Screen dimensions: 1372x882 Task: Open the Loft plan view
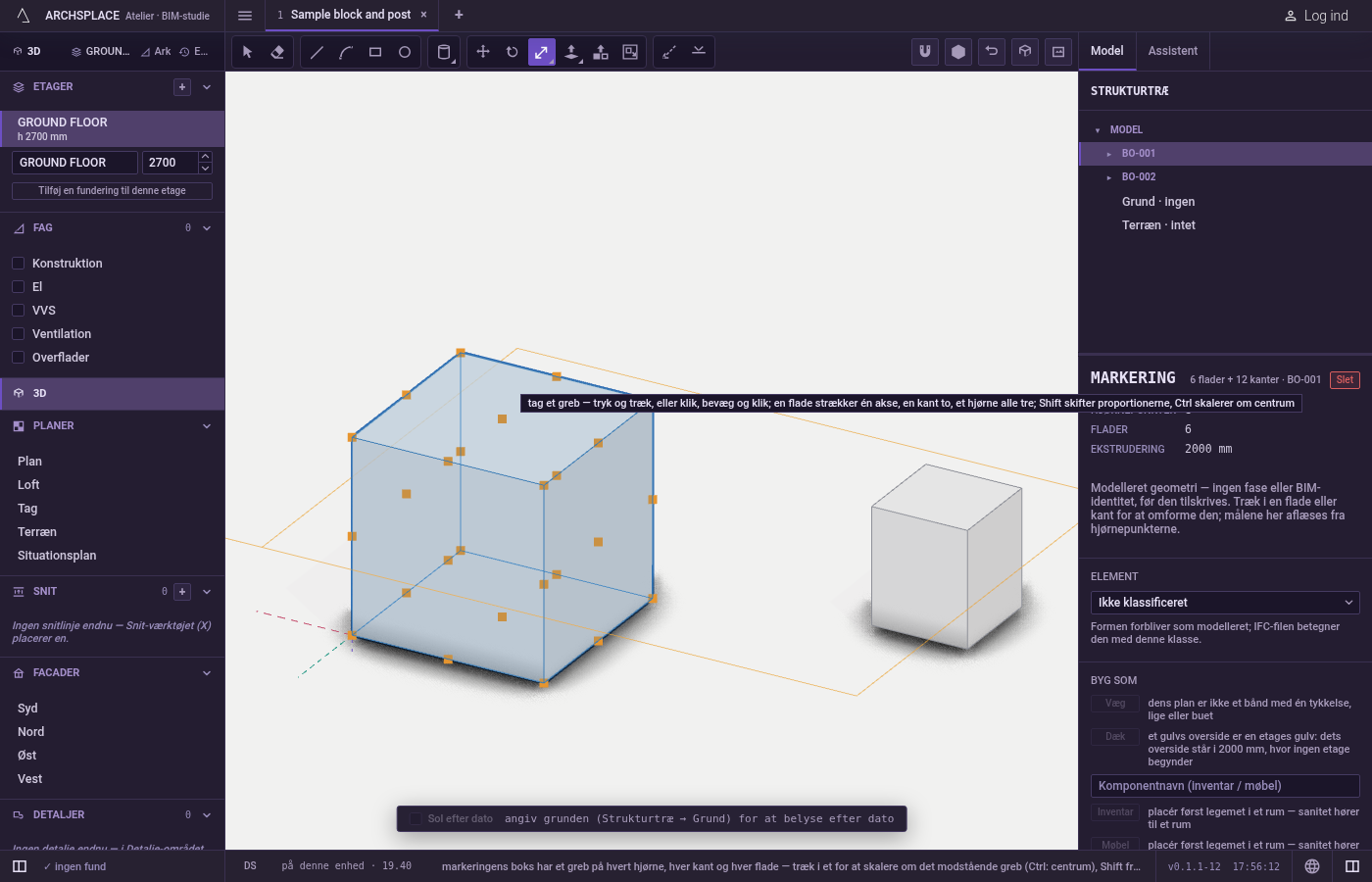point(28,485)
